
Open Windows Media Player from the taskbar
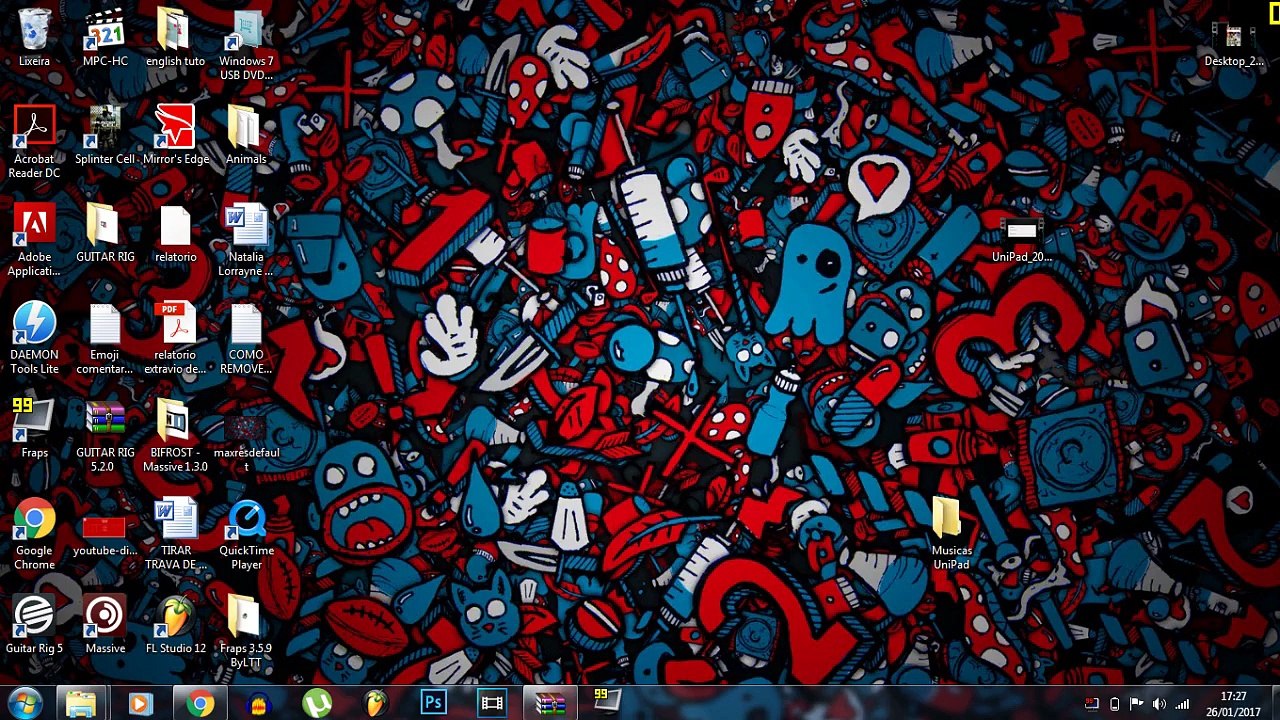[x=140, y=704]
